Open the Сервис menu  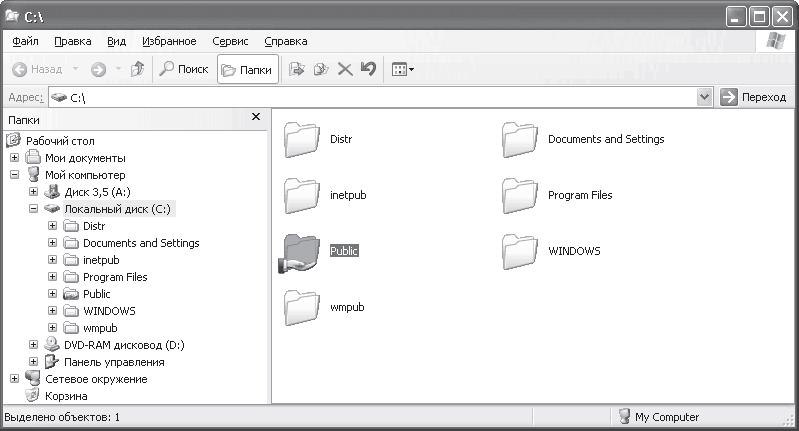coord(230,41)
